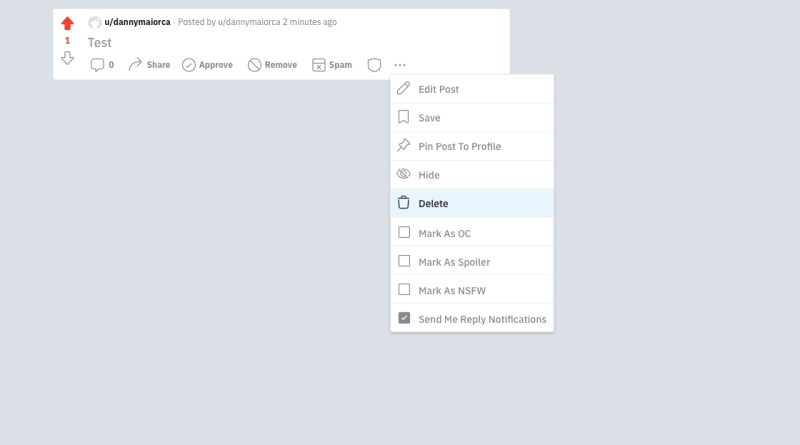This screenshot has height=445, width=800.
Task: Open the u/dannymaiorca user avatar
Action: [95, 22]
